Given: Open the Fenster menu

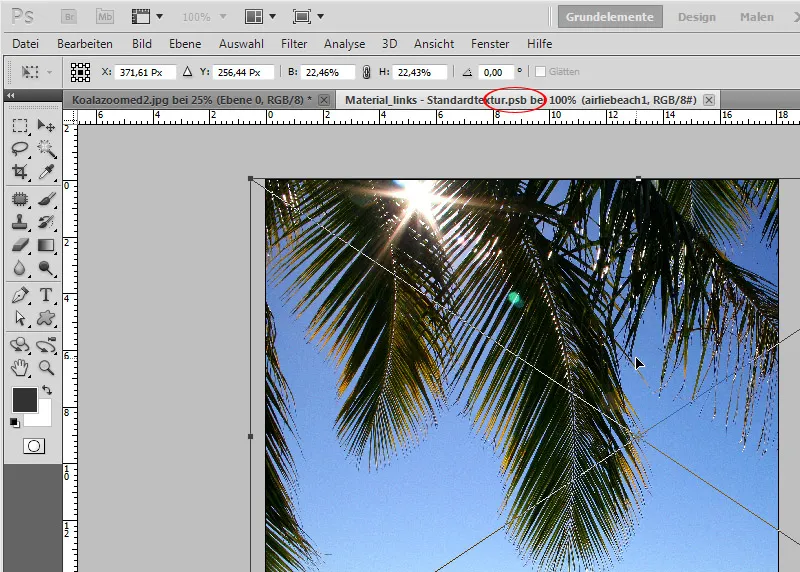Looking at the screenshot, I should (490, 44).
